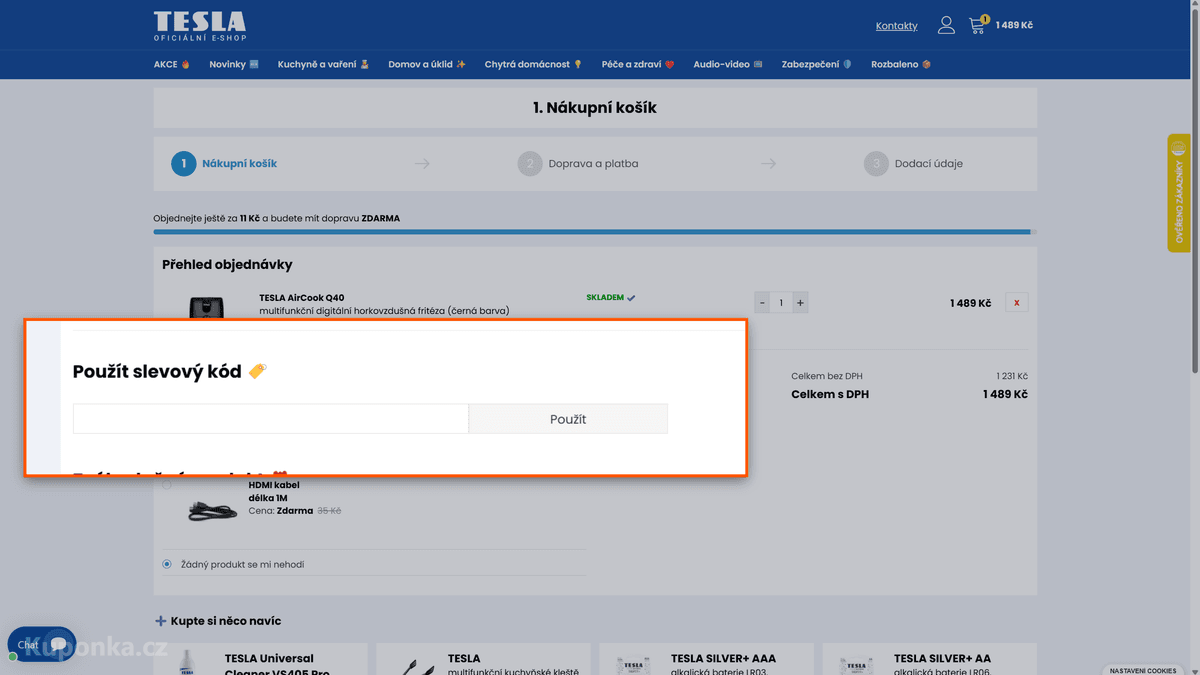Click the Kontakty link
Image resolution: width=1200 pixels, height=675 pixels.
(897, 26)
